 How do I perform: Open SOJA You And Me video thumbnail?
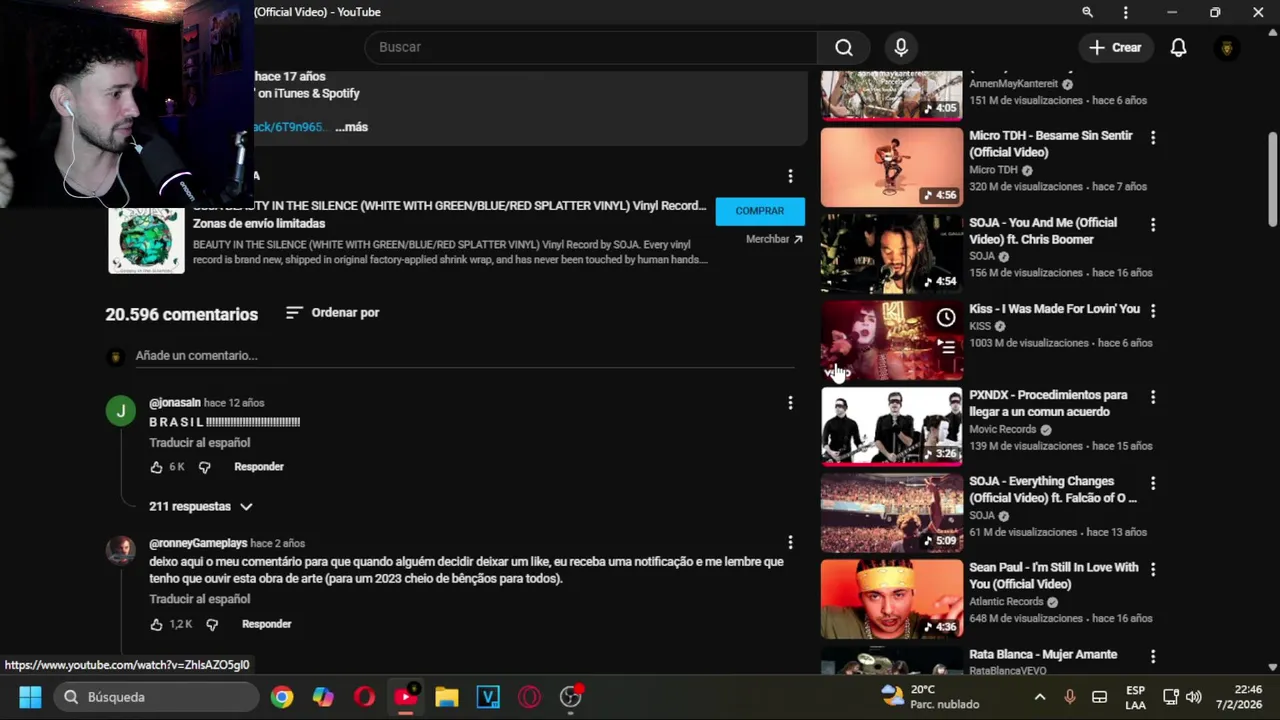click(892, 253)
